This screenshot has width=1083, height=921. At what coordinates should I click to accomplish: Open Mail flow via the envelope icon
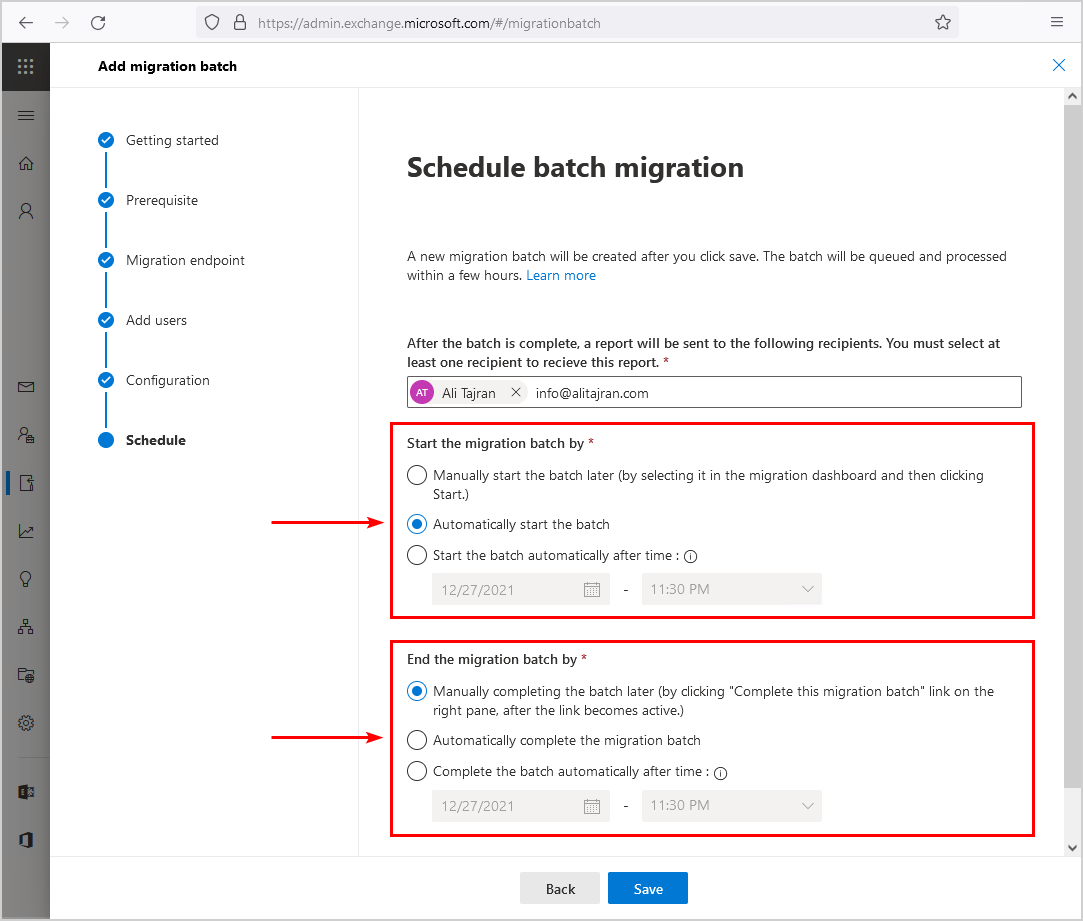click(x=25, y=386)
